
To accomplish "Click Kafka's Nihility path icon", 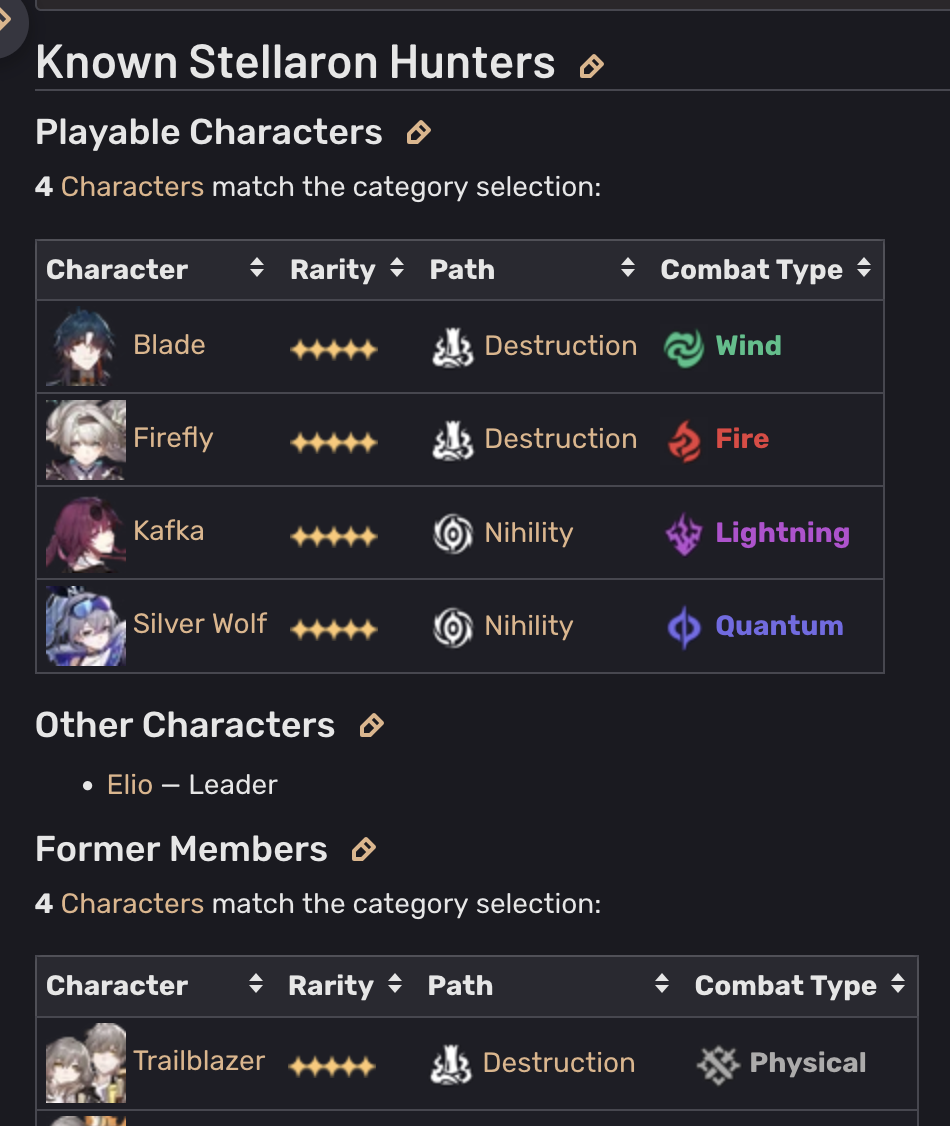I will [452, 534].
